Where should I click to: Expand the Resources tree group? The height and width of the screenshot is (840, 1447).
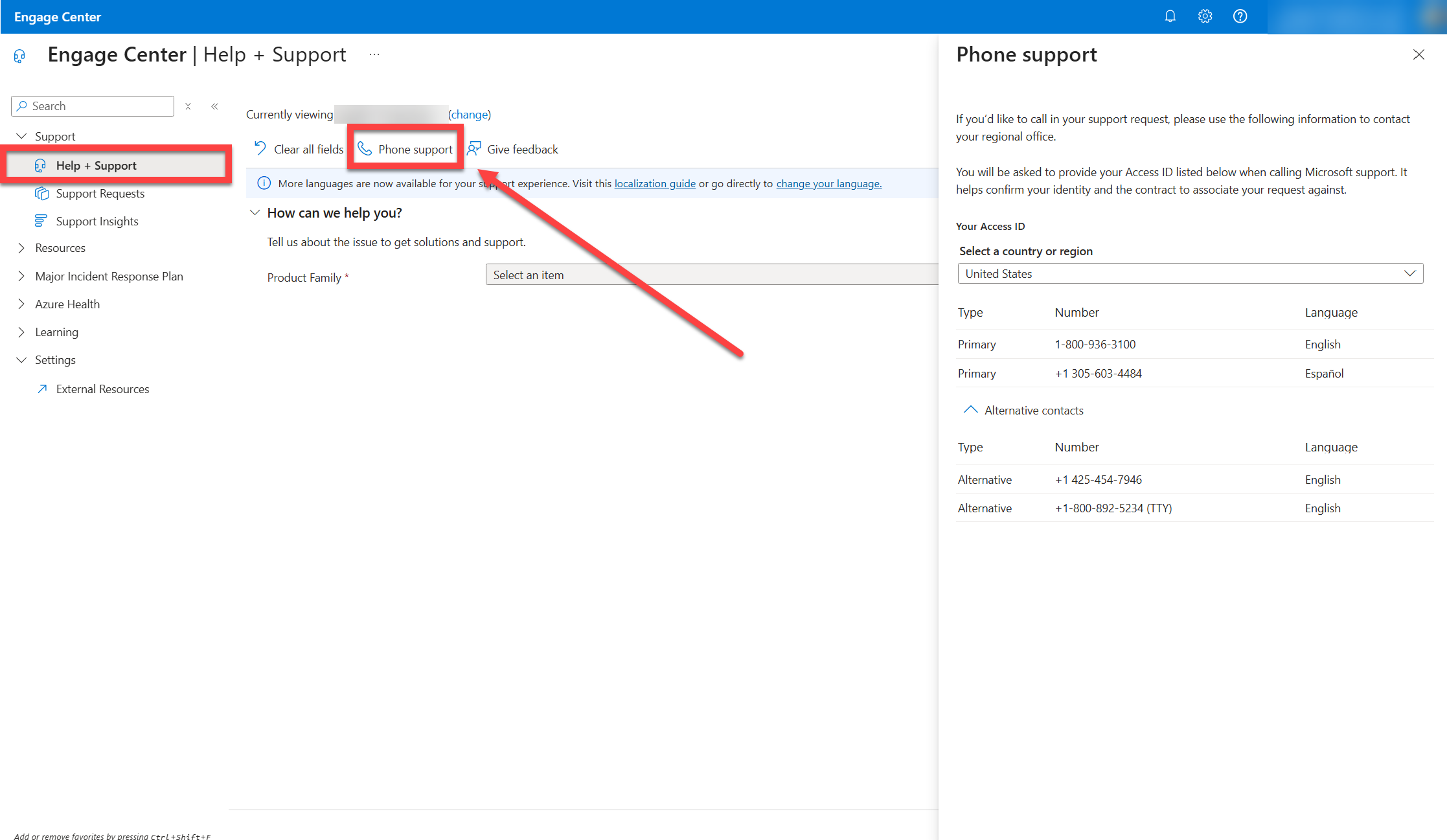(21, 248)
